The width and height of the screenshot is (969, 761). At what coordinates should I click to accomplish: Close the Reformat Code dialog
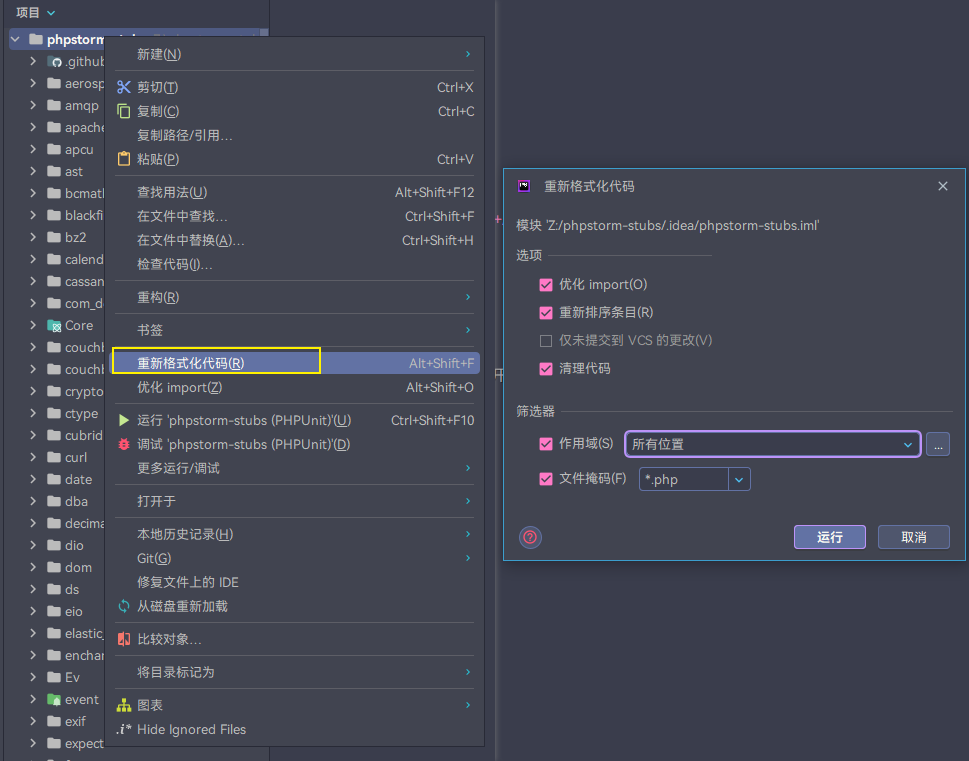click(942, 186)
